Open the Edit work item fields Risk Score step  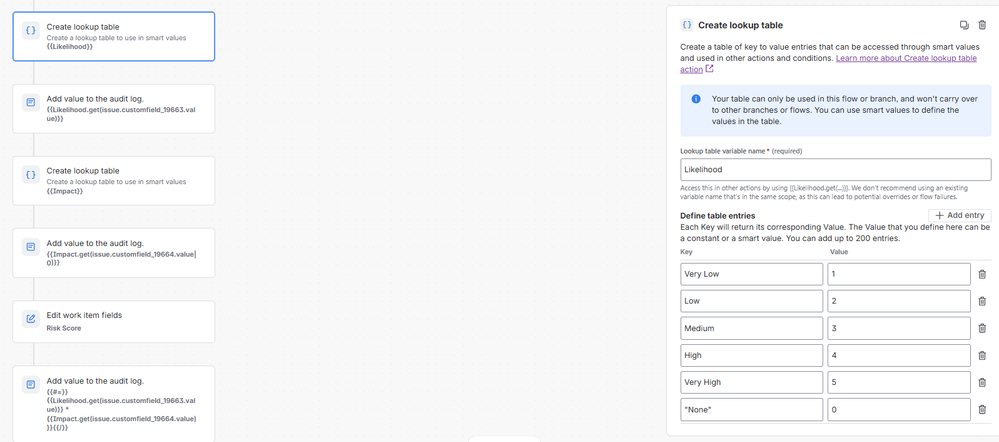coord(114,322)
